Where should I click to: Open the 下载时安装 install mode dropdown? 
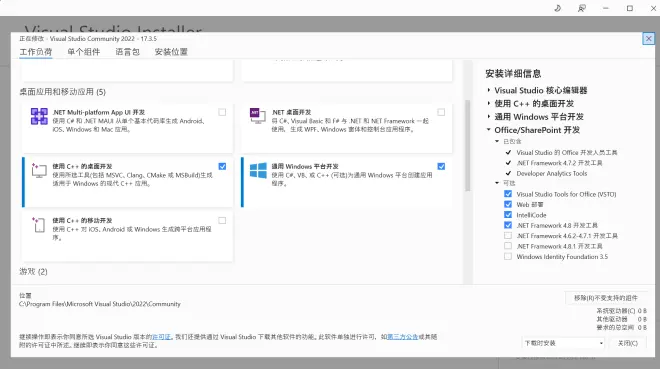click(563, 343)
